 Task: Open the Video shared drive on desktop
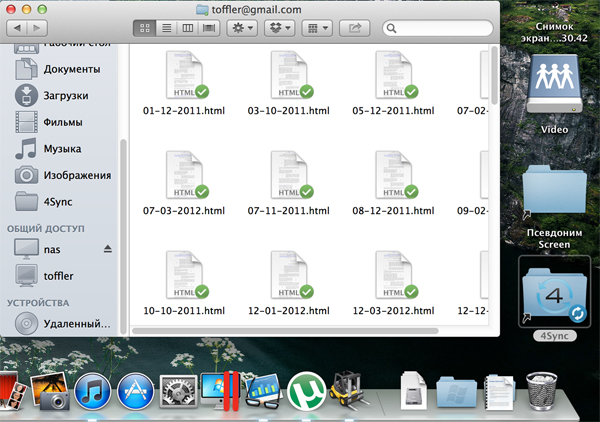553,85
